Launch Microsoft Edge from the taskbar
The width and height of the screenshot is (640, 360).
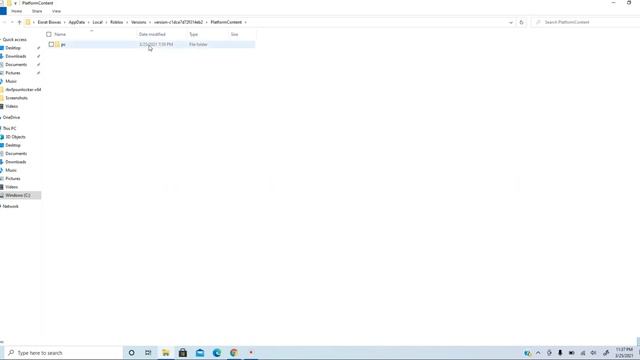coord(217,353)
